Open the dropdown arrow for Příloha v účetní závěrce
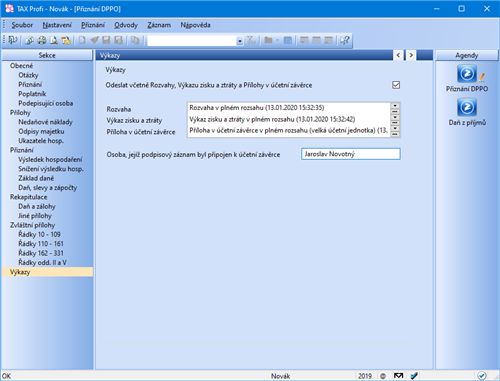Screen dimensions: 500x381 click(x=395, y=128)
